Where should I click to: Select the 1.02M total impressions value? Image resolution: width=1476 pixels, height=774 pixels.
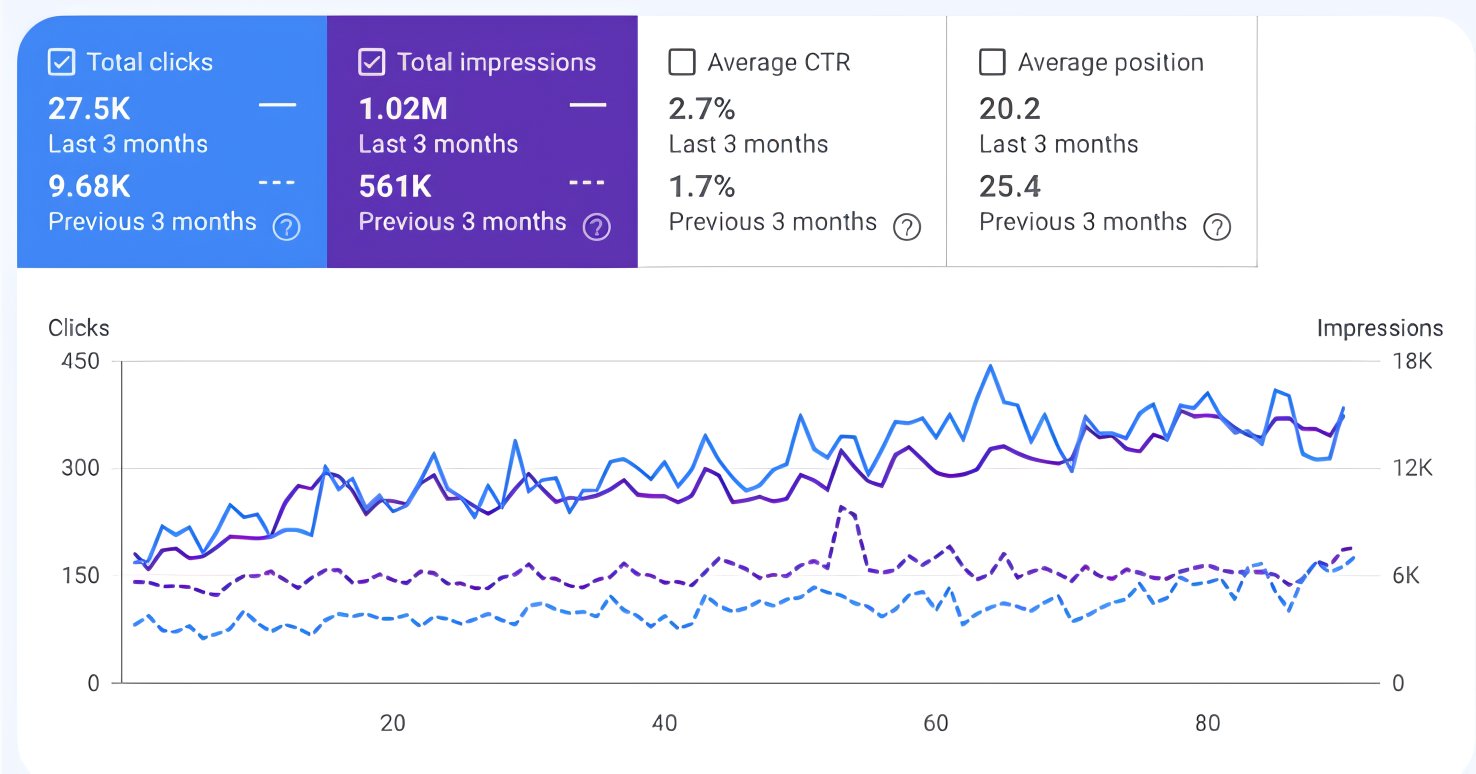pos(403,108)
